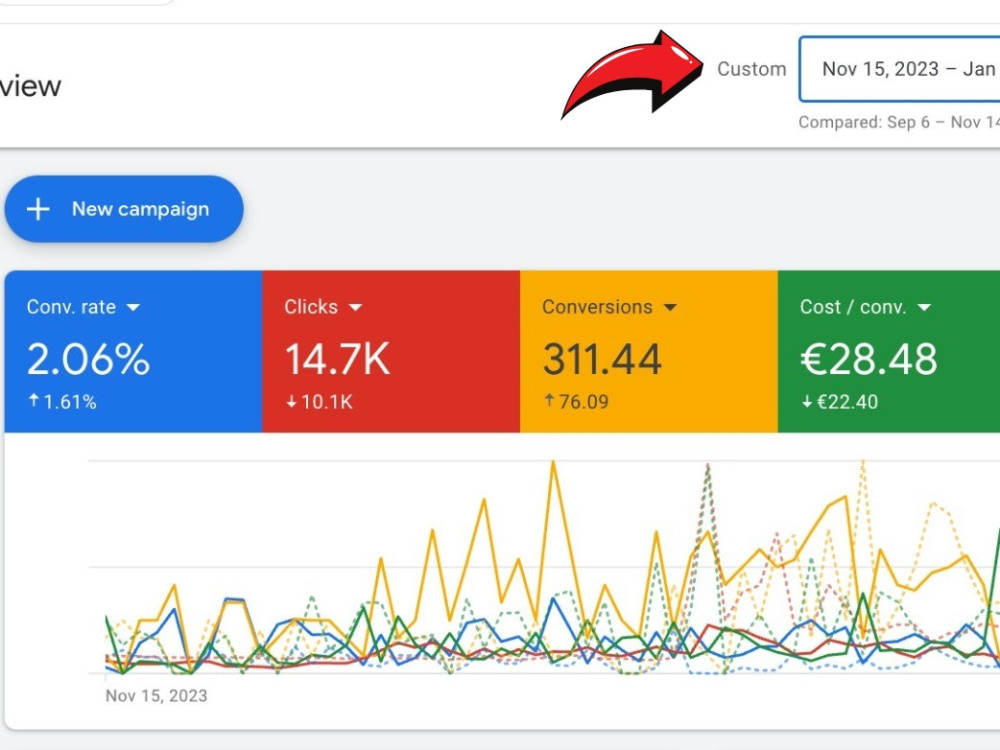This screenshot has height=750, width=1000.
Task: Click the Custom date range label
Action: pyautogui.click(x=751, y=69)
